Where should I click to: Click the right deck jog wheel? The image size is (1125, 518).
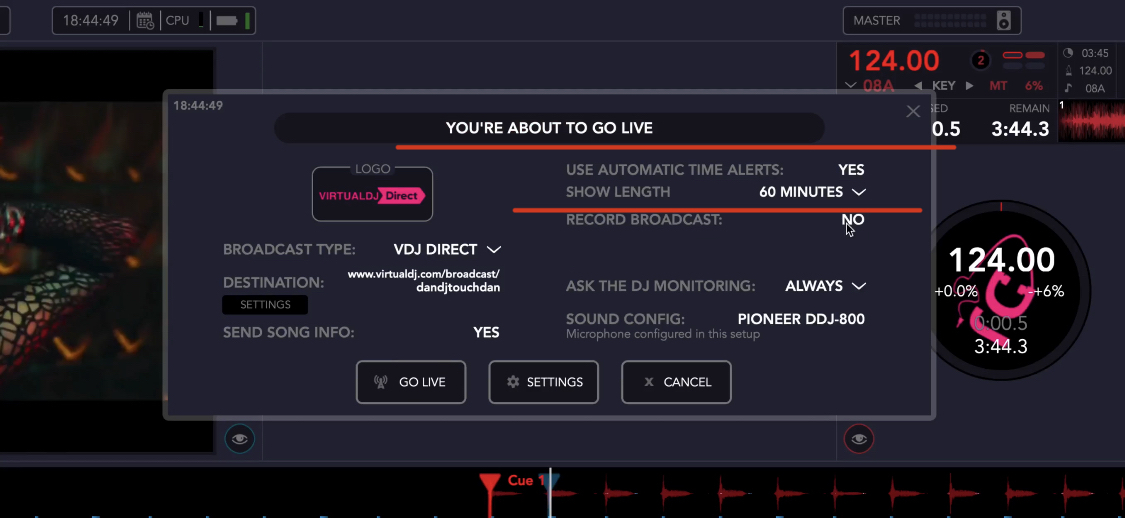pos(1002,291)
